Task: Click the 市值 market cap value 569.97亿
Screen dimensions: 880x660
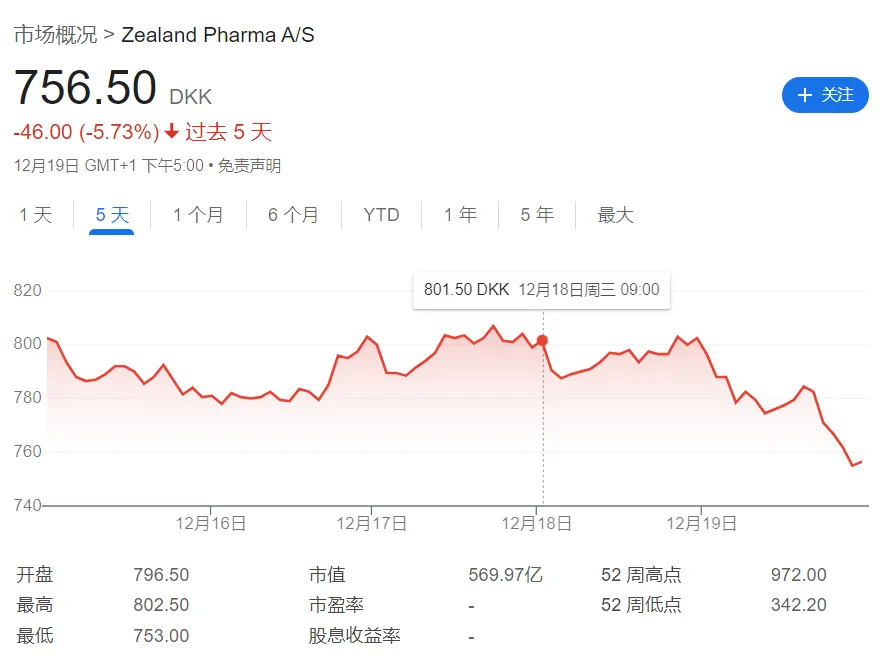Action: pyautogui.click(x=505, y=575)
